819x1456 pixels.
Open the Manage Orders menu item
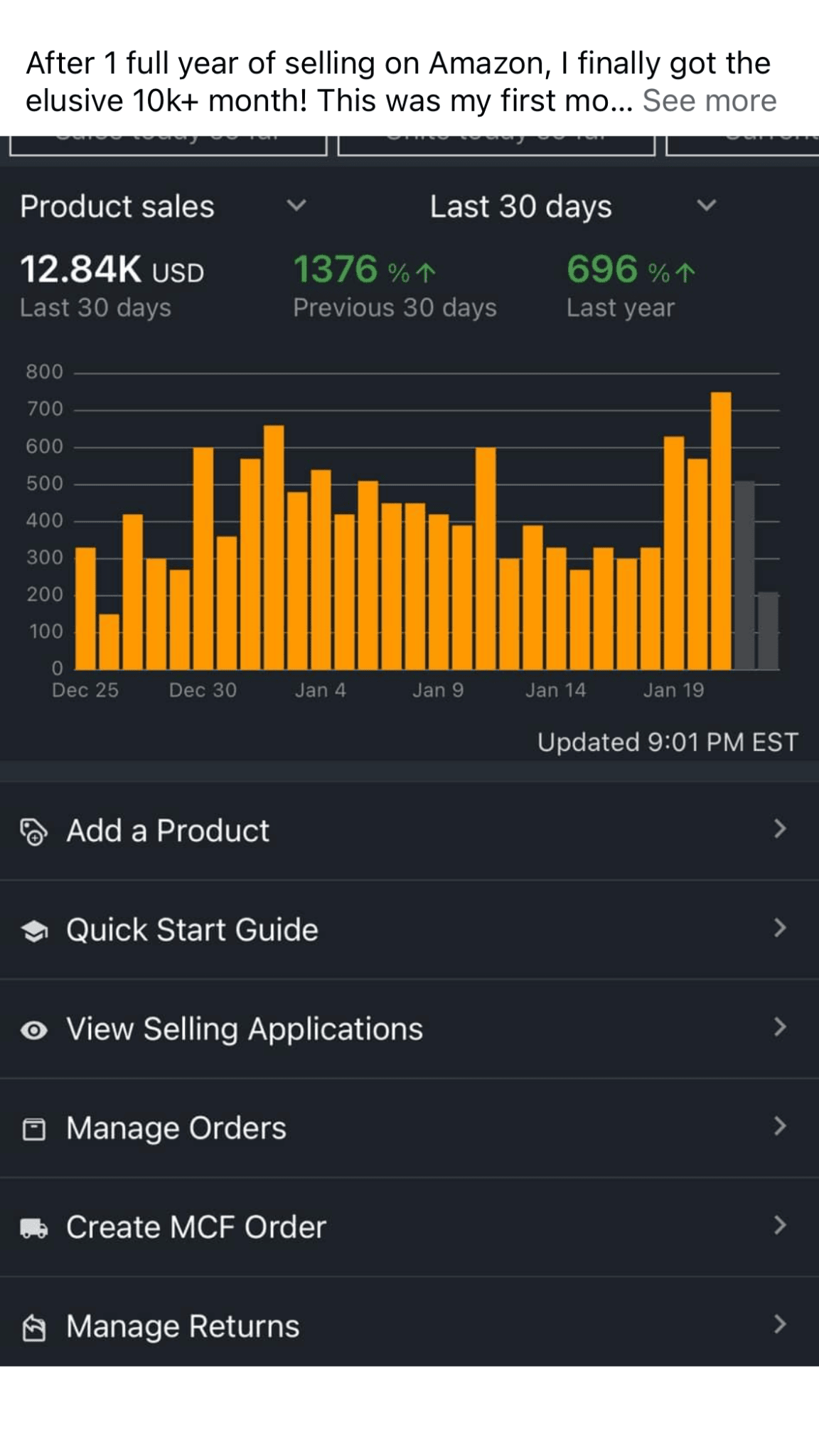pyautogui.click(x=176, y=1128)
